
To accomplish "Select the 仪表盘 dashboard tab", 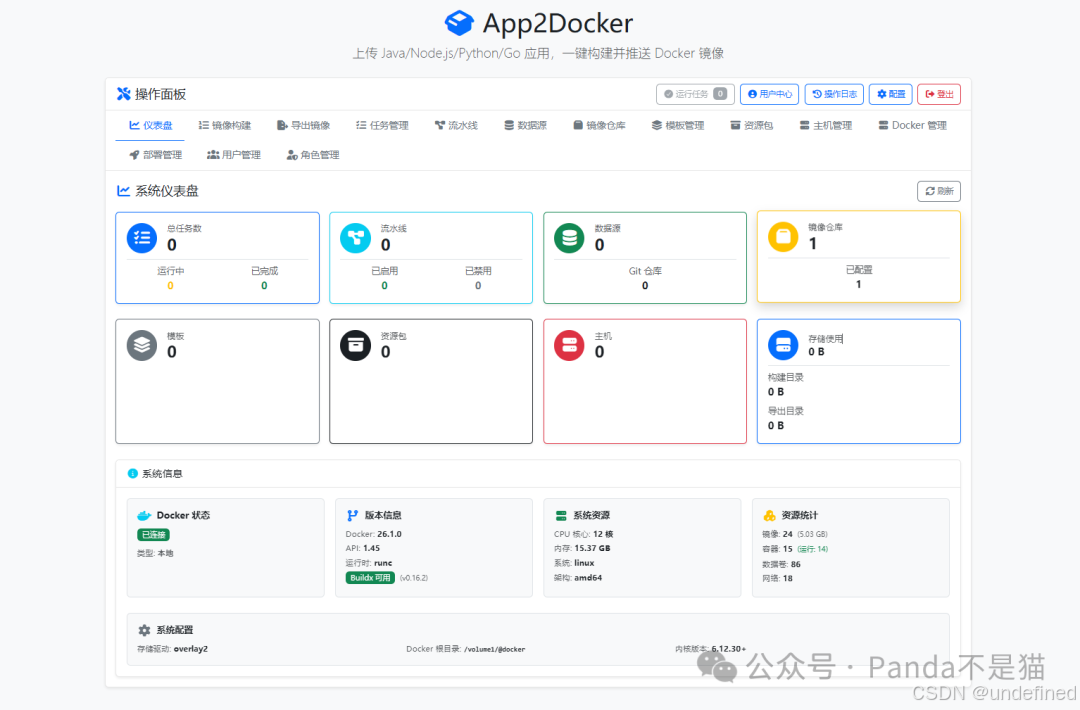I will pos(150,125).
